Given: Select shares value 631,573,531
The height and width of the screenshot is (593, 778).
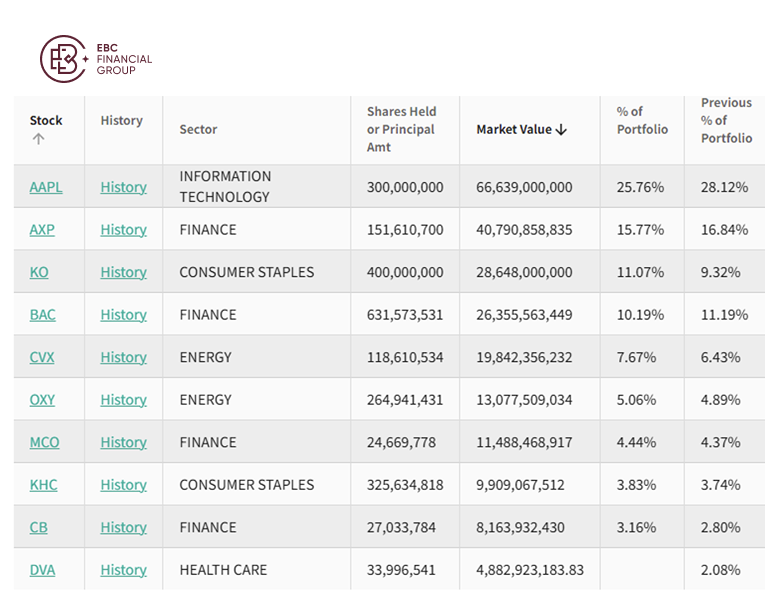Looking at the screenshot, I should [x=405, y=315].
